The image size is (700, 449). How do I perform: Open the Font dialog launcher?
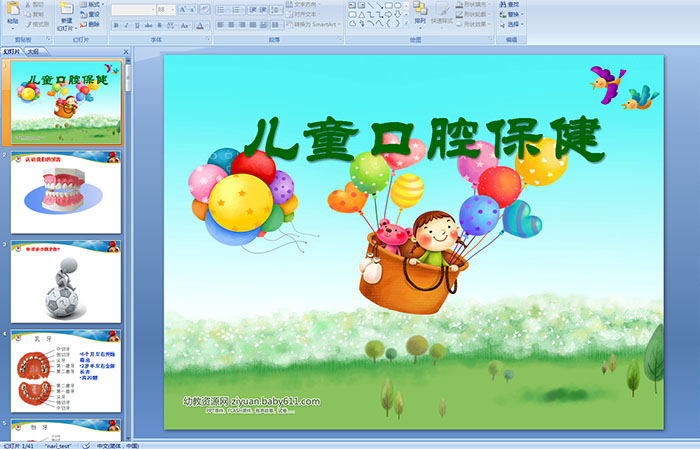[208, 40]
